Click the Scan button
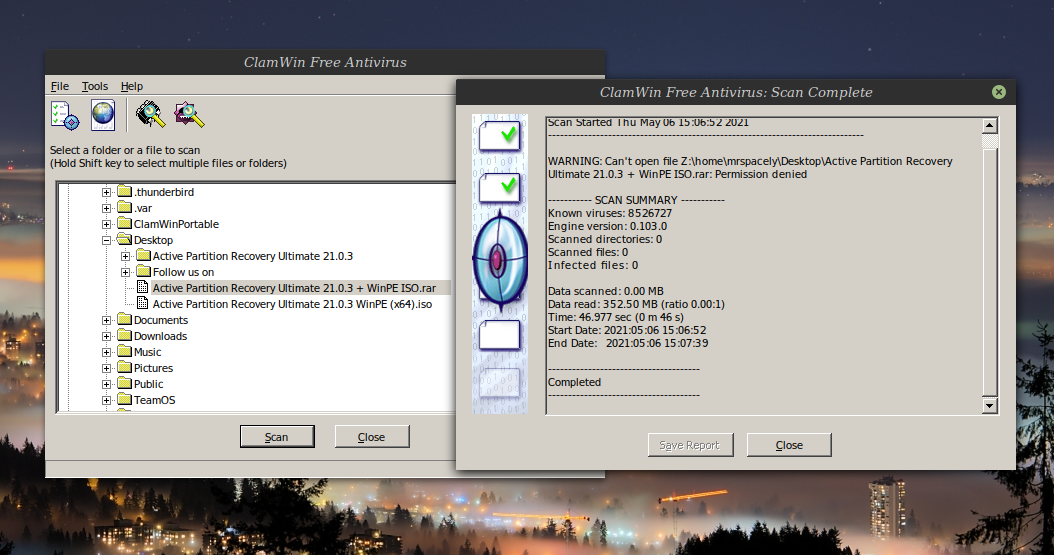Screen dimensions: 1054x555 [277, 437]
